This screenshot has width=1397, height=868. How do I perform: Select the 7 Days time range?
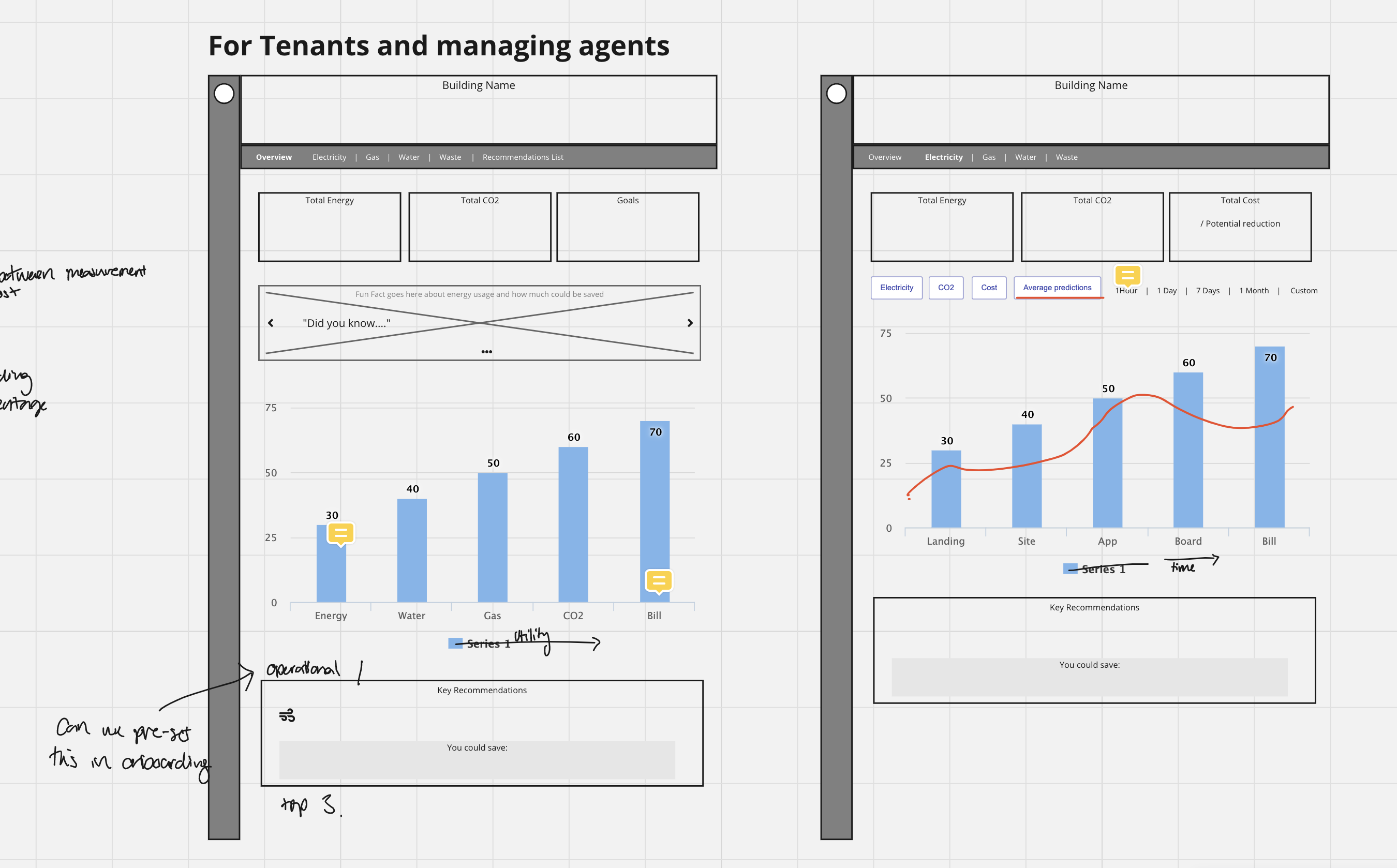1208,291
